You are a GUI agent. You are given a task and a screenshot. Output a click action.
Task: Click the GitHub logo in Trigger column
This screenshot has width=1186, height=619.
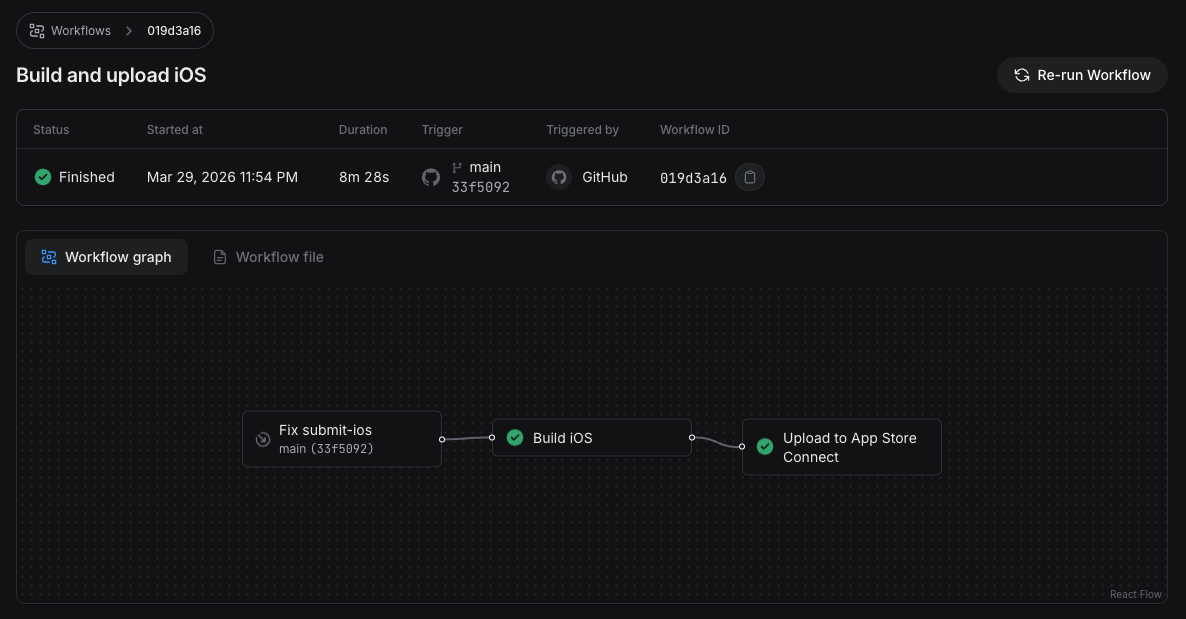[x=431, y=177]
